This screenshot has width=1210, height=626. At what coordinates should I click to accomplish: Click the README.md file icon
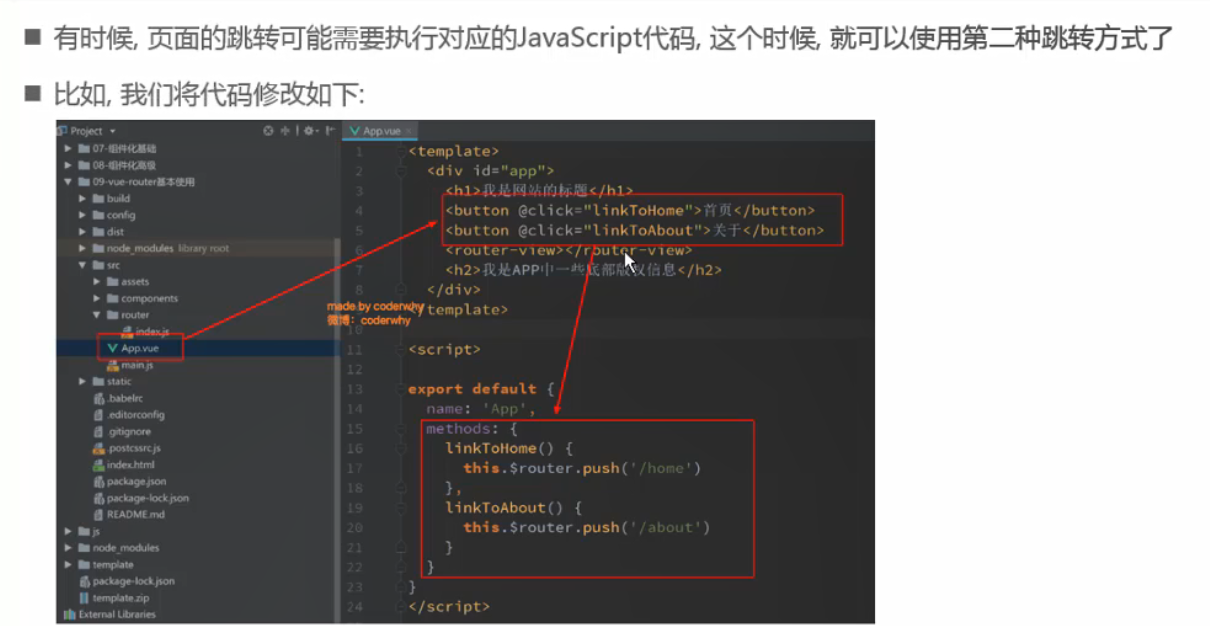98,515
